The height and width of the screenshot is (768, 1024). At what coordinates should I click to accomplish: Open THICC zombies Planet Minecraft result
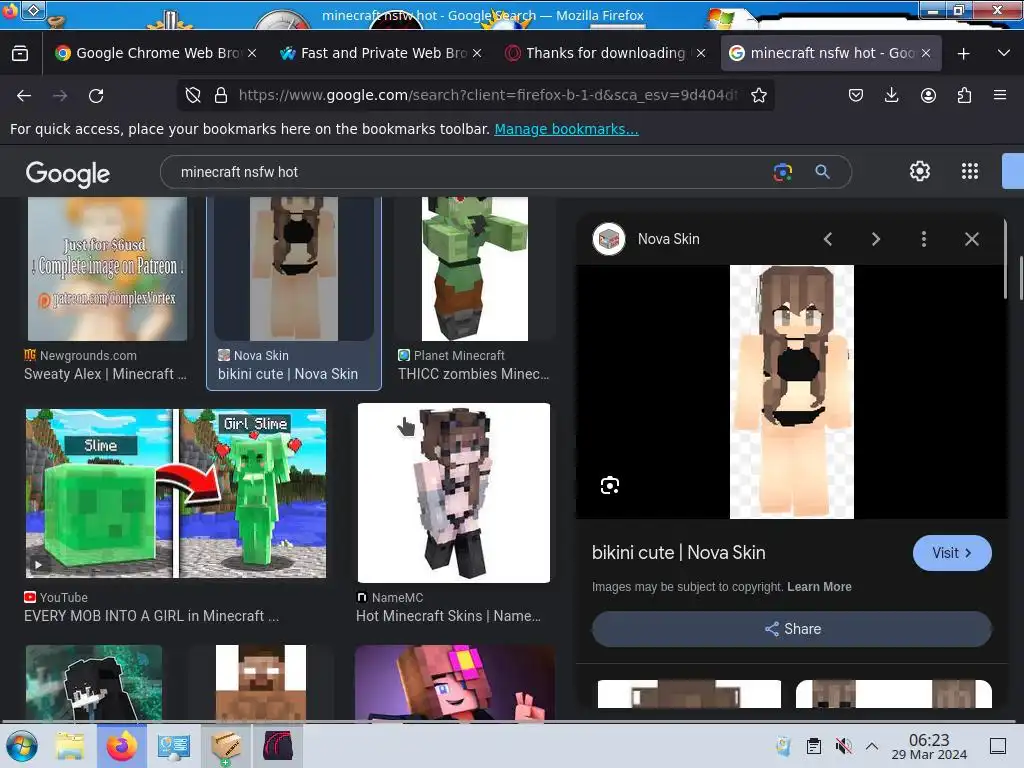click(x=473, y=374)
